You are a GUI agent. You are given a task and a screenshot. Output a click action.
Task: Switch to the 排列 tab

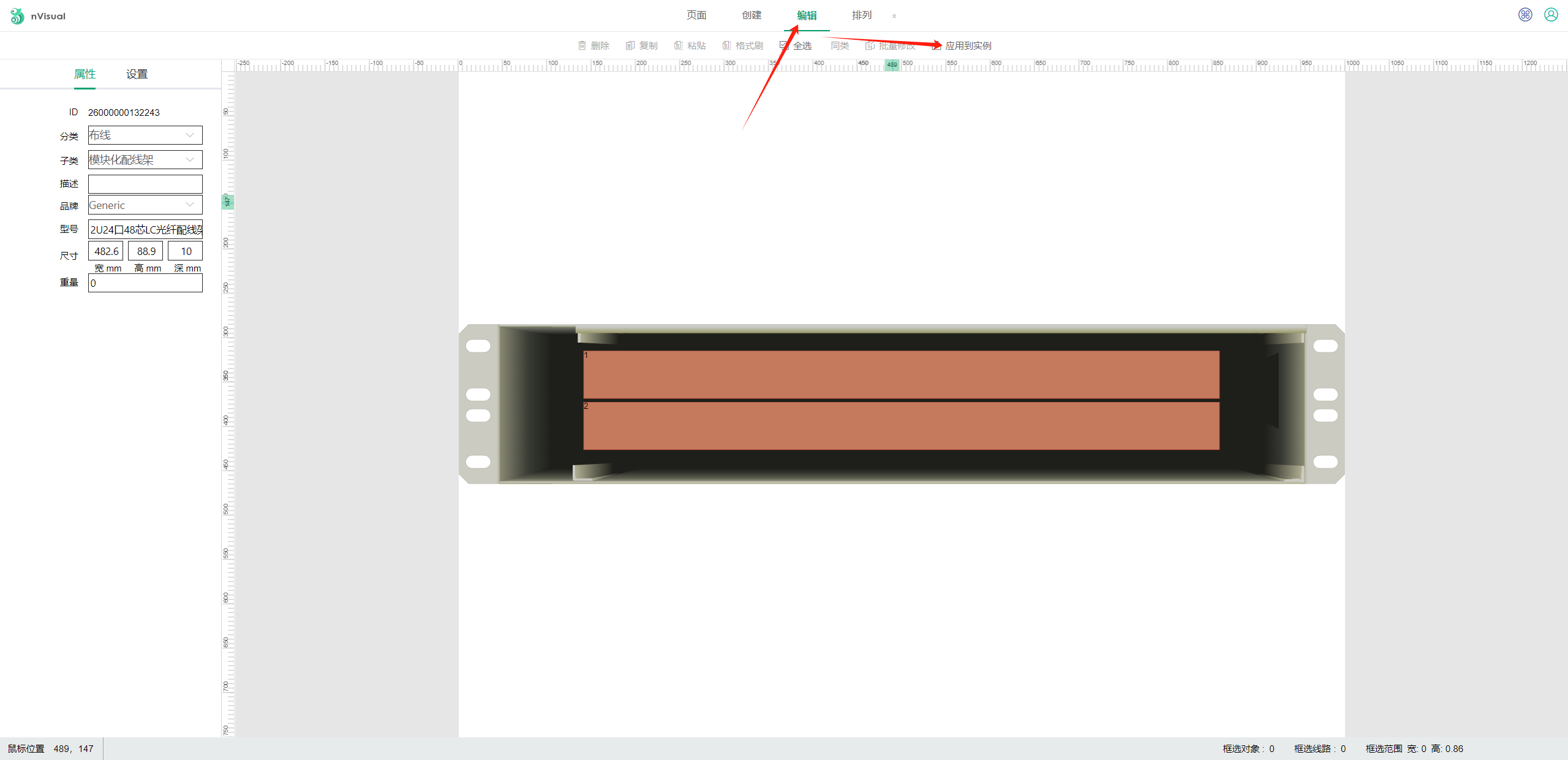pos(862,15)
